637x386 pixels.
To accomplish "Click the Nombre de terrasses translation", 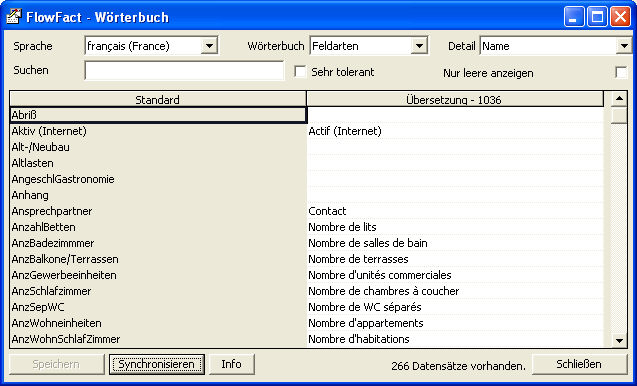I will (455, 259).
